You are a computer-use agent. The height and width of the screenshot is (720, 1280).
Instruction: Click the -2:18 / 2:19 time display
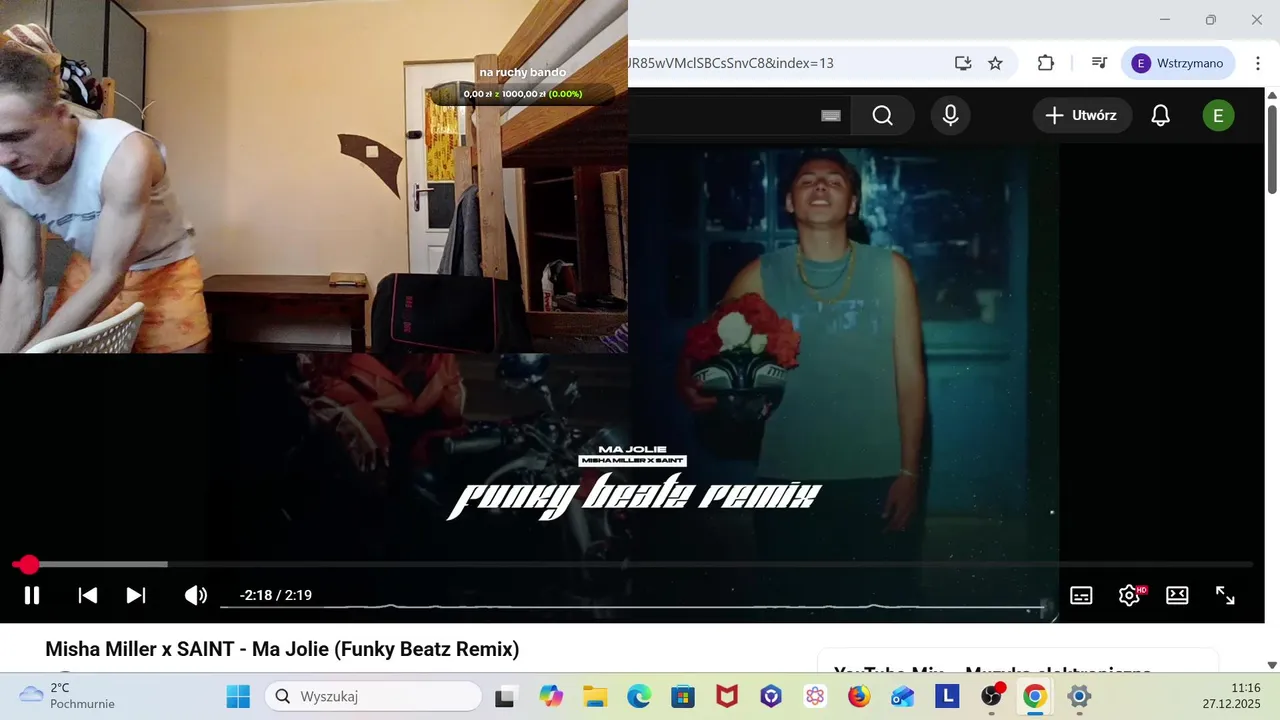pos(276,595)
